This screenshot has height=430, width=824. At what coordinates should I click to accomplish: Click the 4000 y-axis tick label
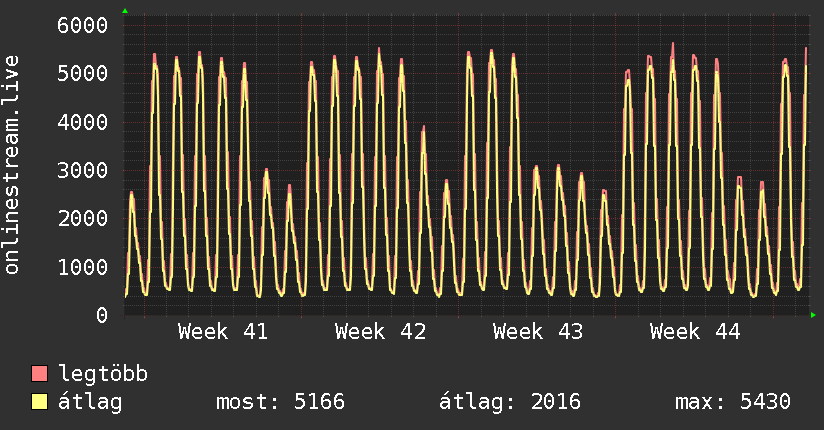pyautogui.click(x=83, y=122)
